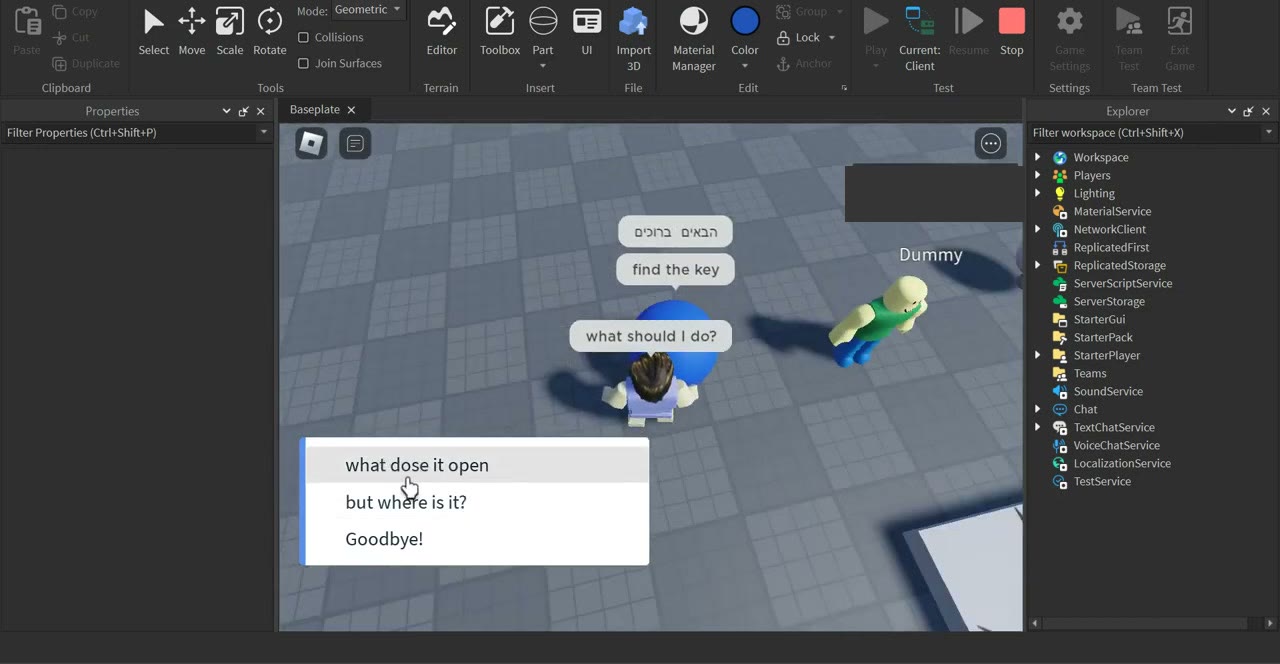Open the Toolbox

point(499,31)
